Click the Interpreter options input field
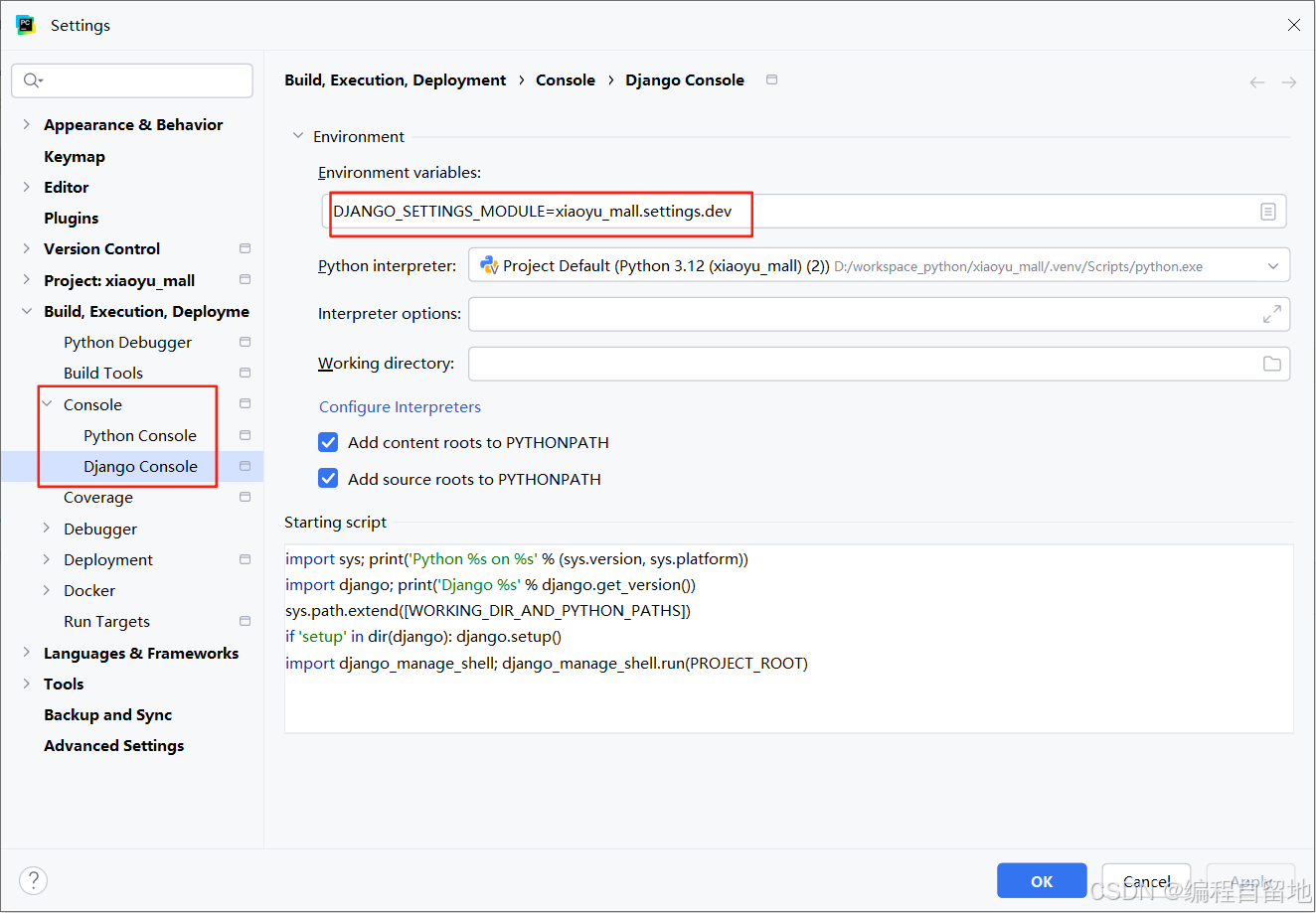 (x=879, y=314)
